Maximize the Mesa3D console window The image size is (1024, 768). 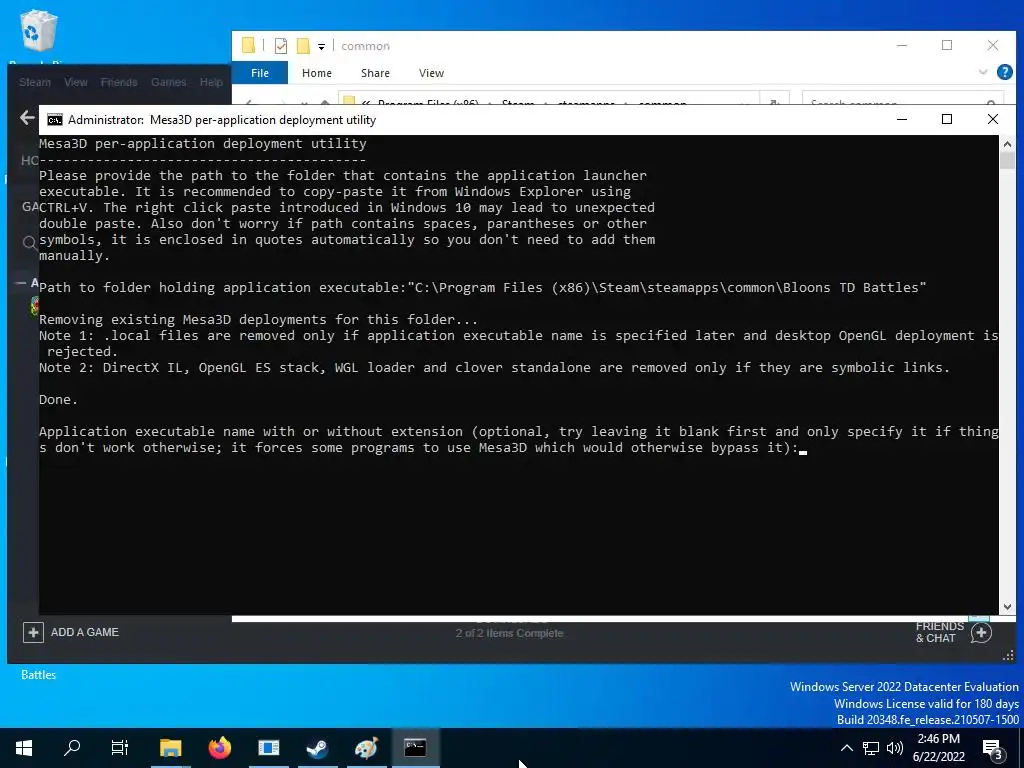(947, 120)
